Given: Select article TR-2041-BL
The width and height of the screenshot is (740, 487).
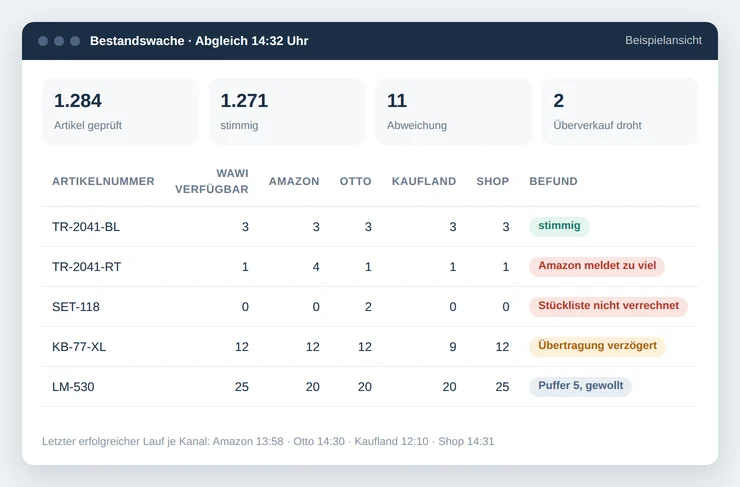Looking at the screenshot, I should coord(86,227).
